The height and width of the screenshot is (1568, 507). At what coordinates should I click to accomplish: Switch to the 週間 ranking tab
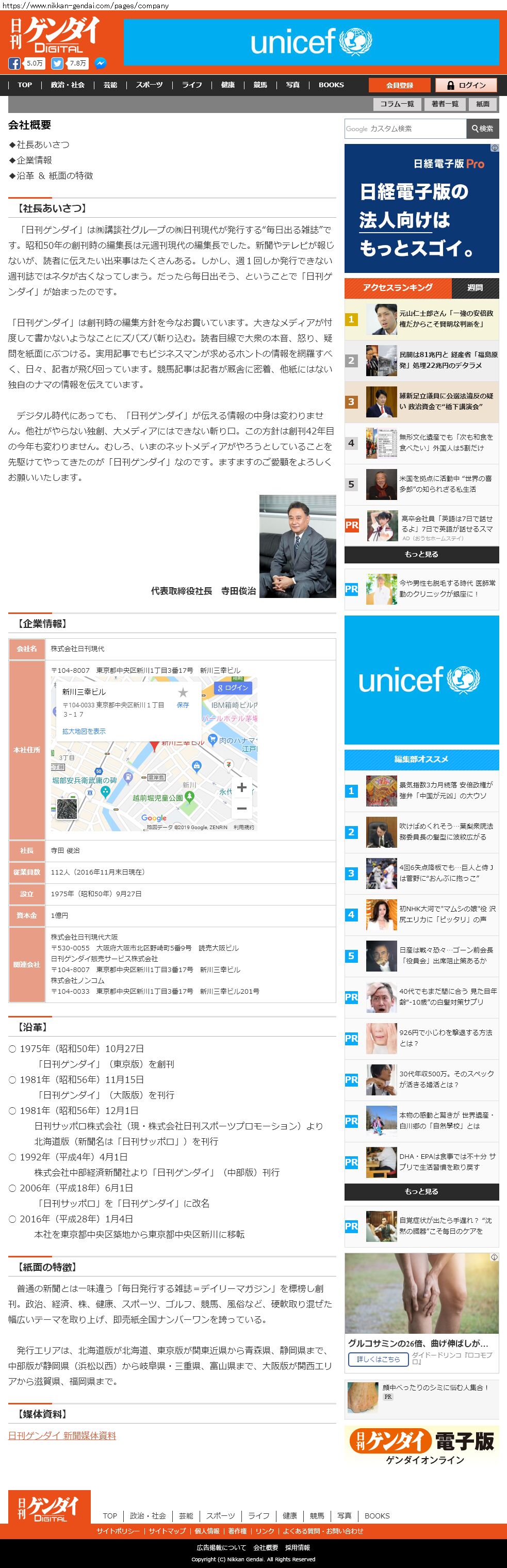475,287
